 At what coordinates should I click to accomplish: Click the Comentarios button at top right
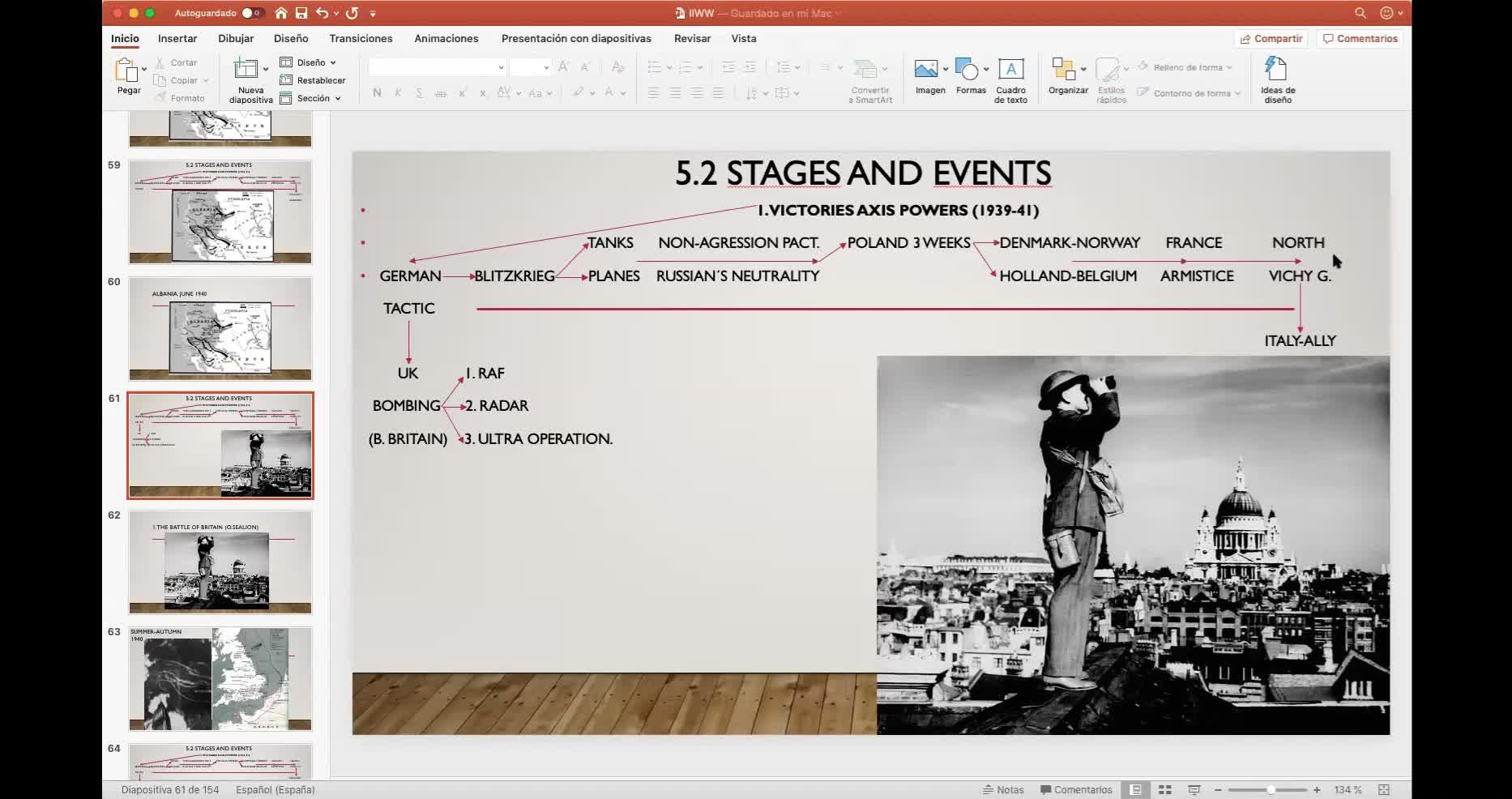(1360, 38)
